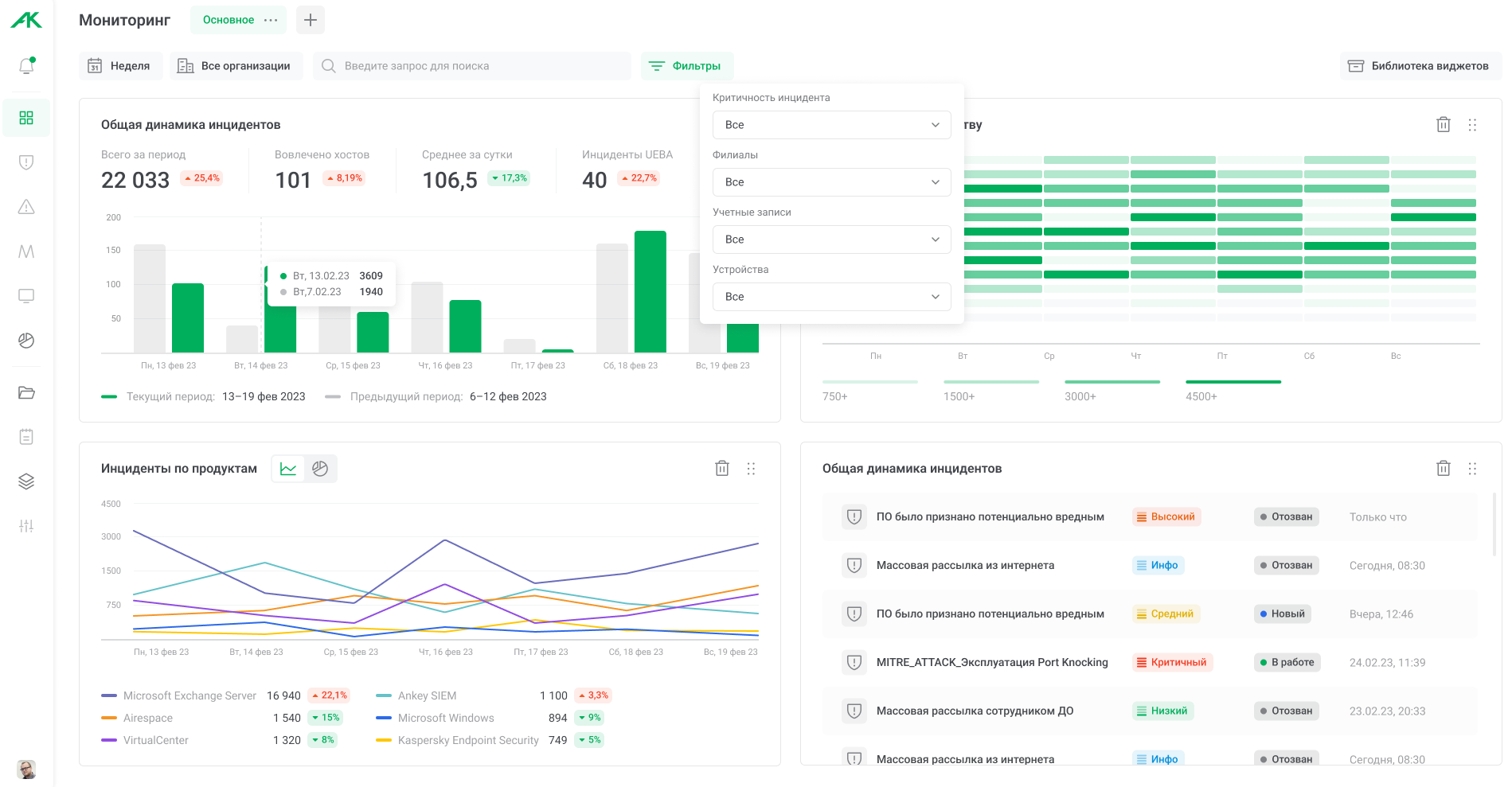Delete the heatmap widget with trash icon

(x=1444, y=124)
